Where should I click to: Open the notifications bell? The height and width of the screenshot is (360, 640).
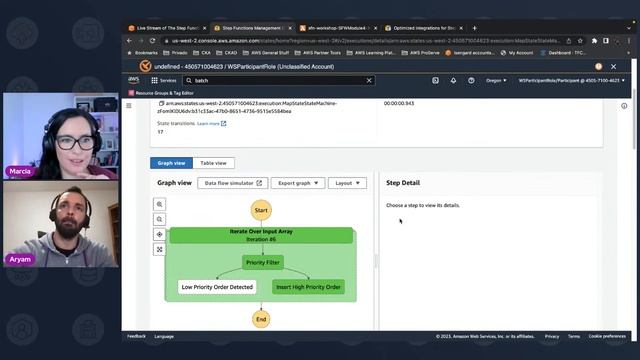453,80
